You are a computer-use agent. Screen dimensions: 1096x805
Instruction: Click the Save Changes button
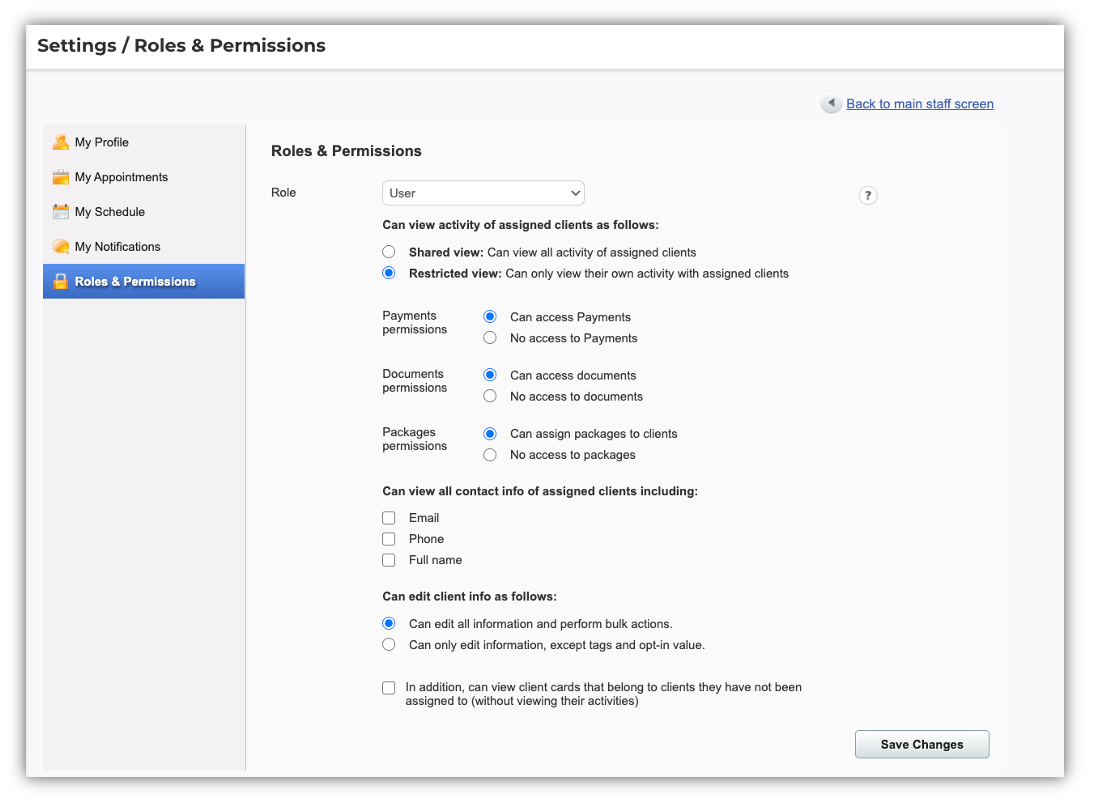[x=921, y=744]
